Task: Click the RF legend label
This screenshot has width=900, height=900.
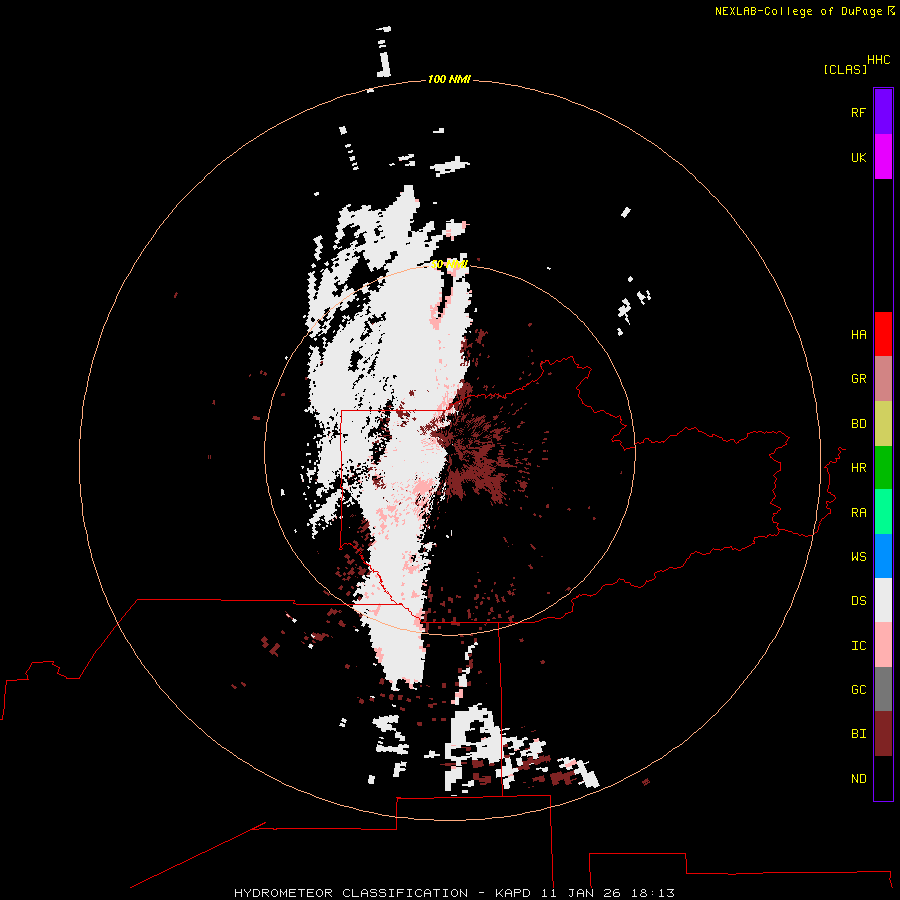Action: [858, 112]
